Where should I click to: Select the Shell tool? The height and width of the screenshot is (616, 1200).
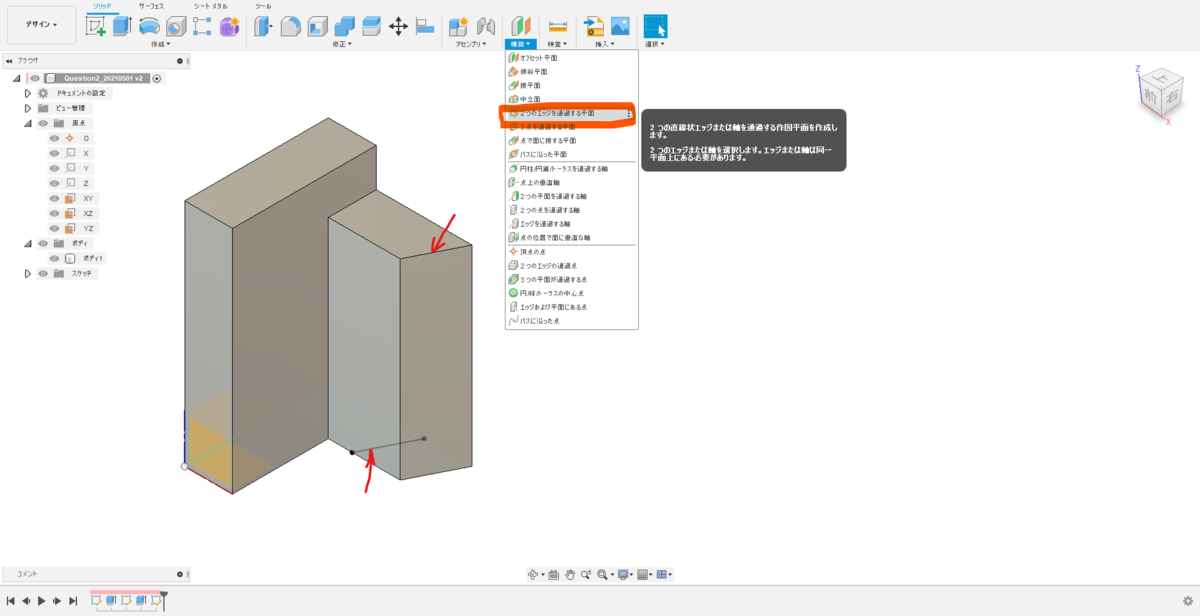(x=317, y=27)
